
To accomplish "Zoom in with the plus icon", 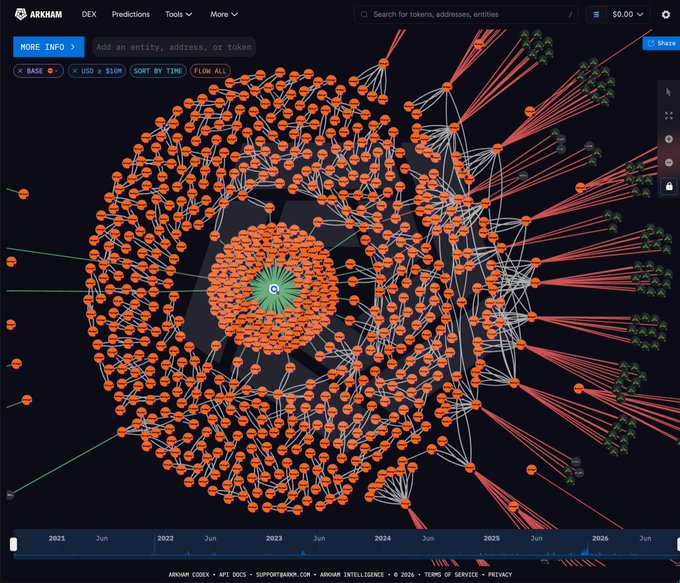I will [x=669, y=139].
